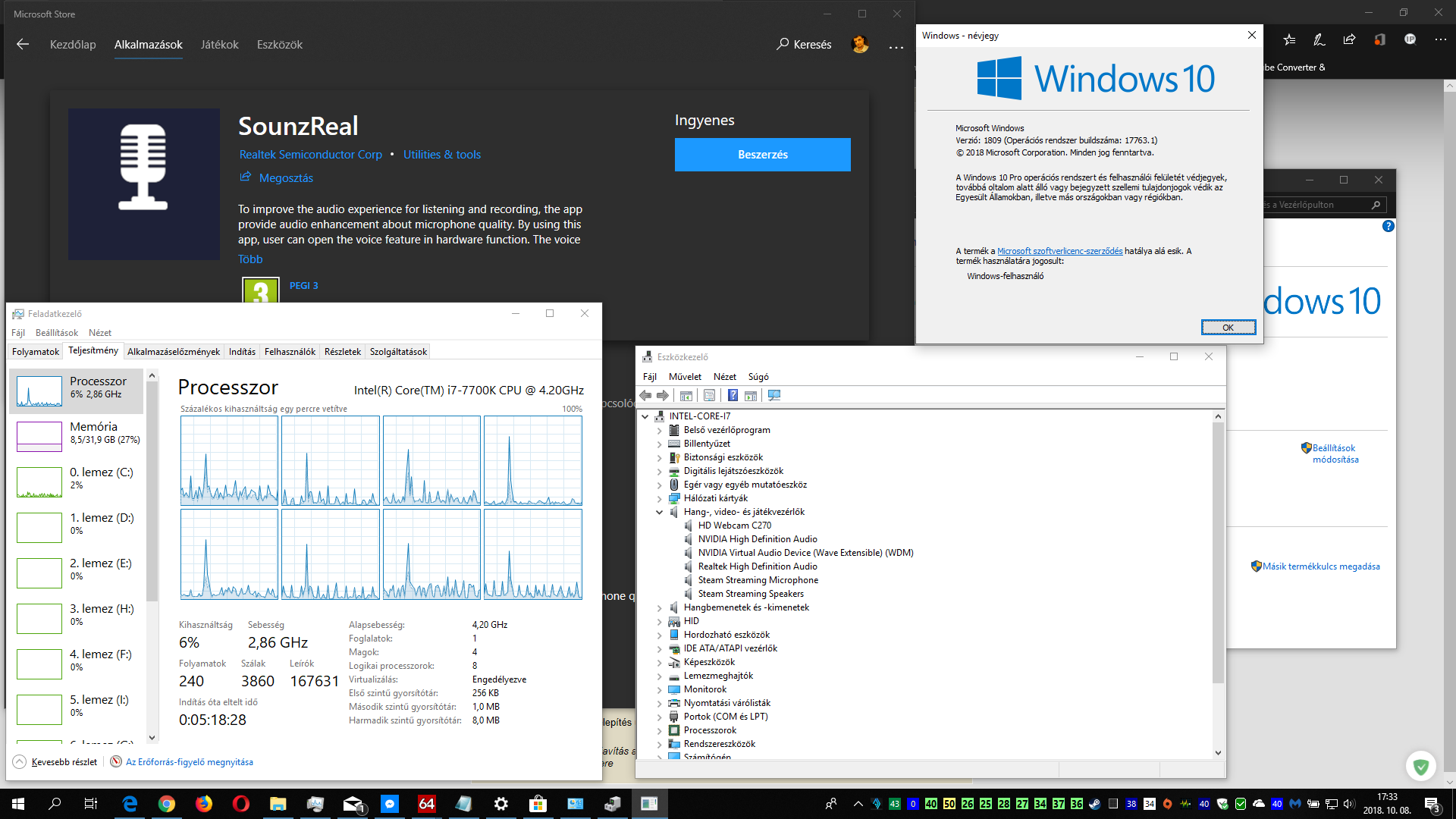This screenshot has width=1456, height=819.
Task: Open Microsoft Edge from the taskbar
Action: pyautogui.click(x=130, y=804)
